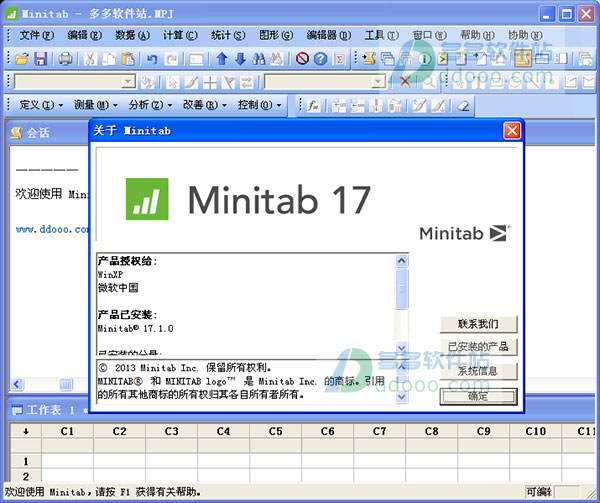Screen dimensions: 600x503
Task: Open the 改善(R) dropdown
Action: [205, 105]
